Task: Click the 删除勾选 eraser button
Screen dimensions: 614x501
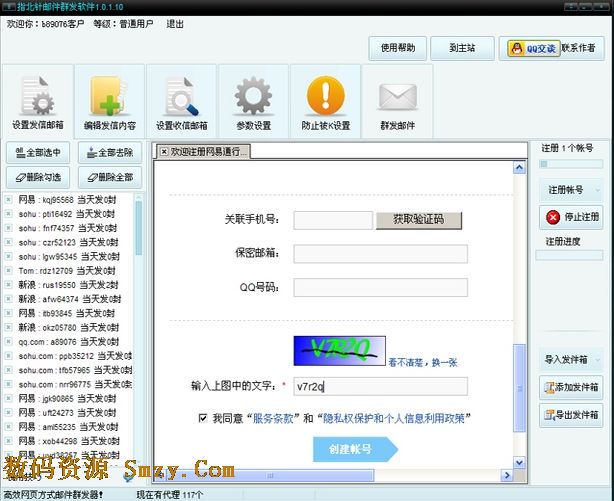Action: click(38, 177)
